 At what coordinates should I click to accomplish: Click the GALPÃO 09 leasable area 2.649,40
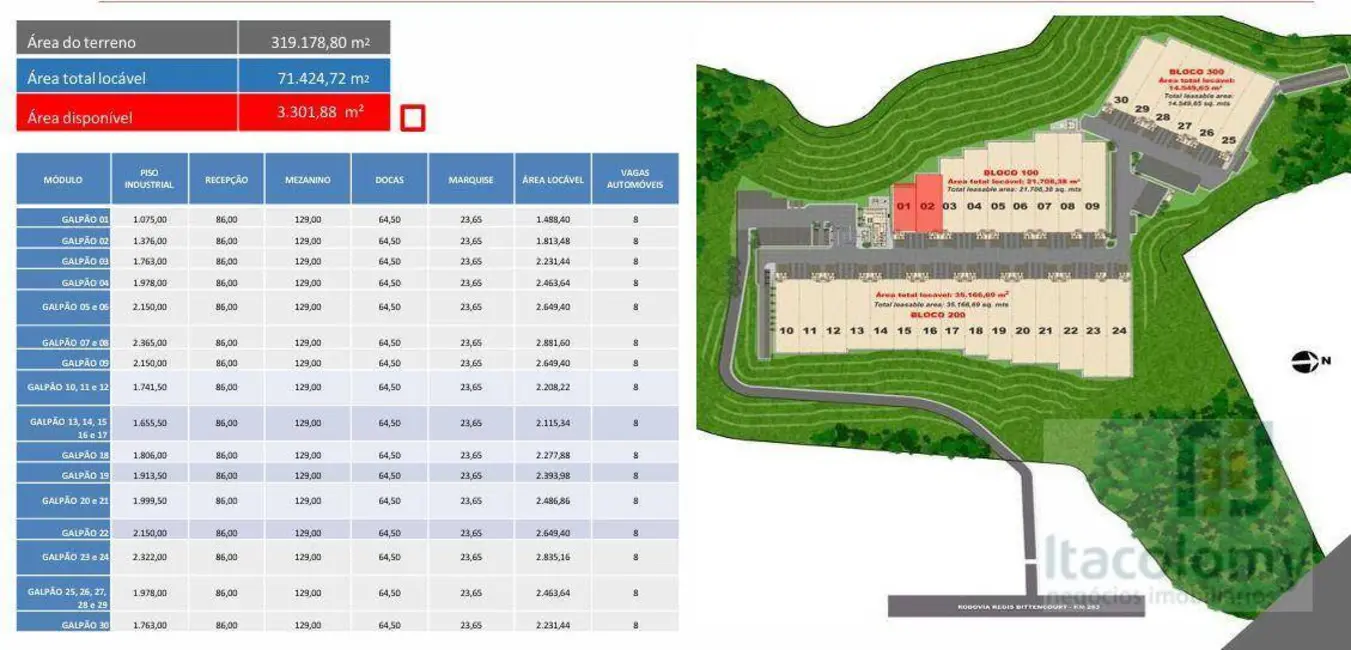coord(552,363)
